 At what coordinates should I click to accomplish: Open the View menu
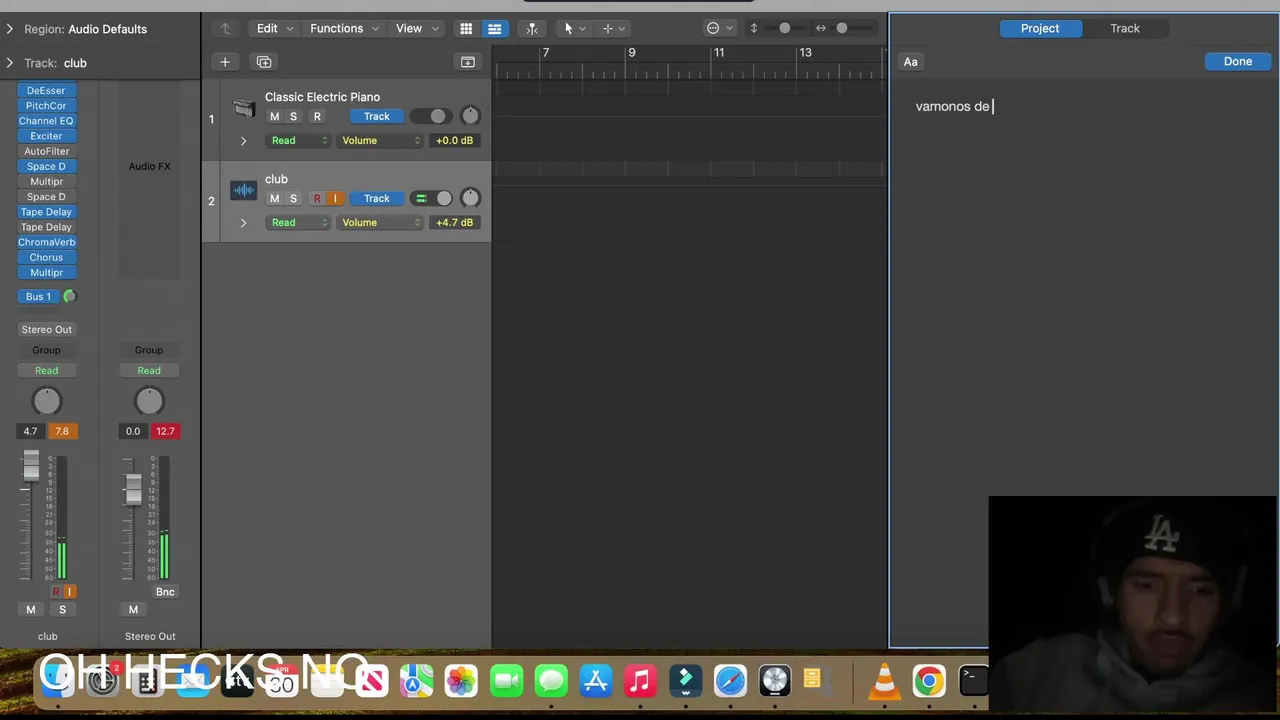(416, 28)
